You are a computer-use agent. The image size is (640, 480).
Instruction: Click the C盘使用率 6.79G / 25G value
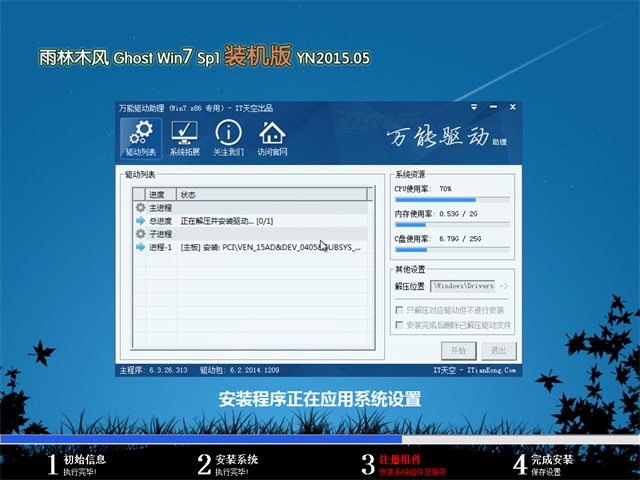[x=460, y=239]
